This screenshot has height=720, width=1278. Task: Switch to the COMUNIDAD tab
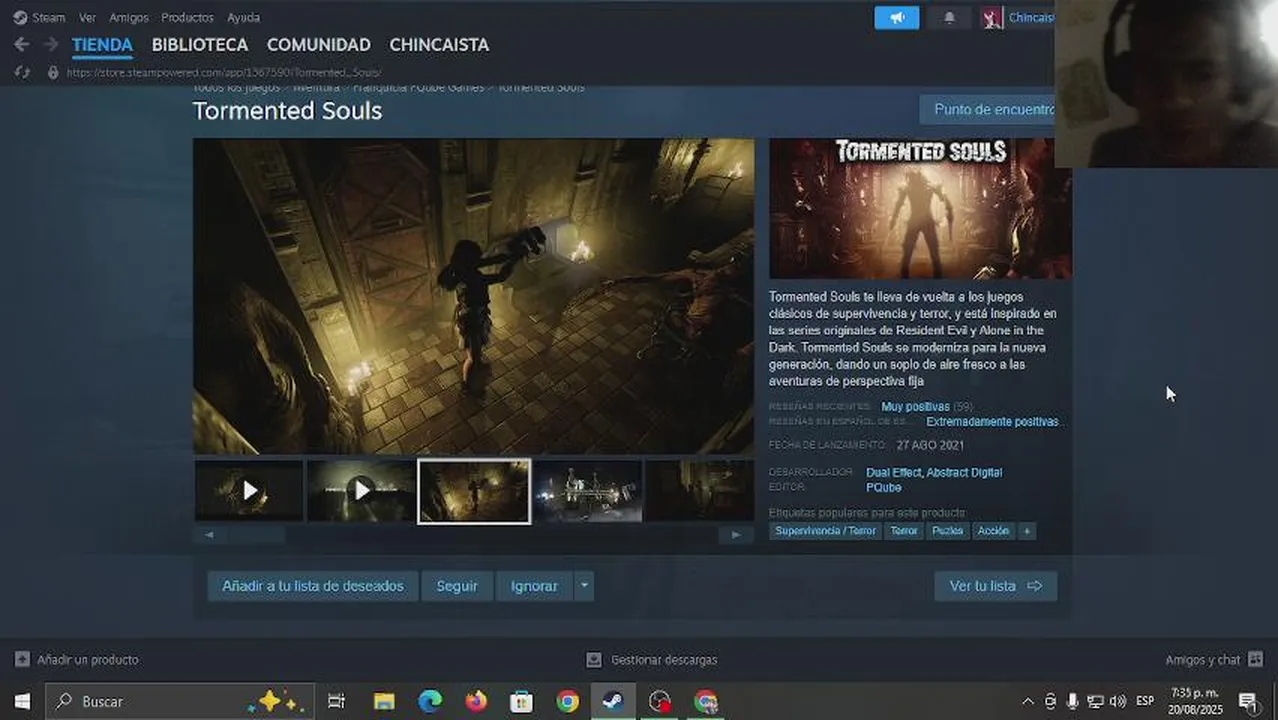[319, 45]
